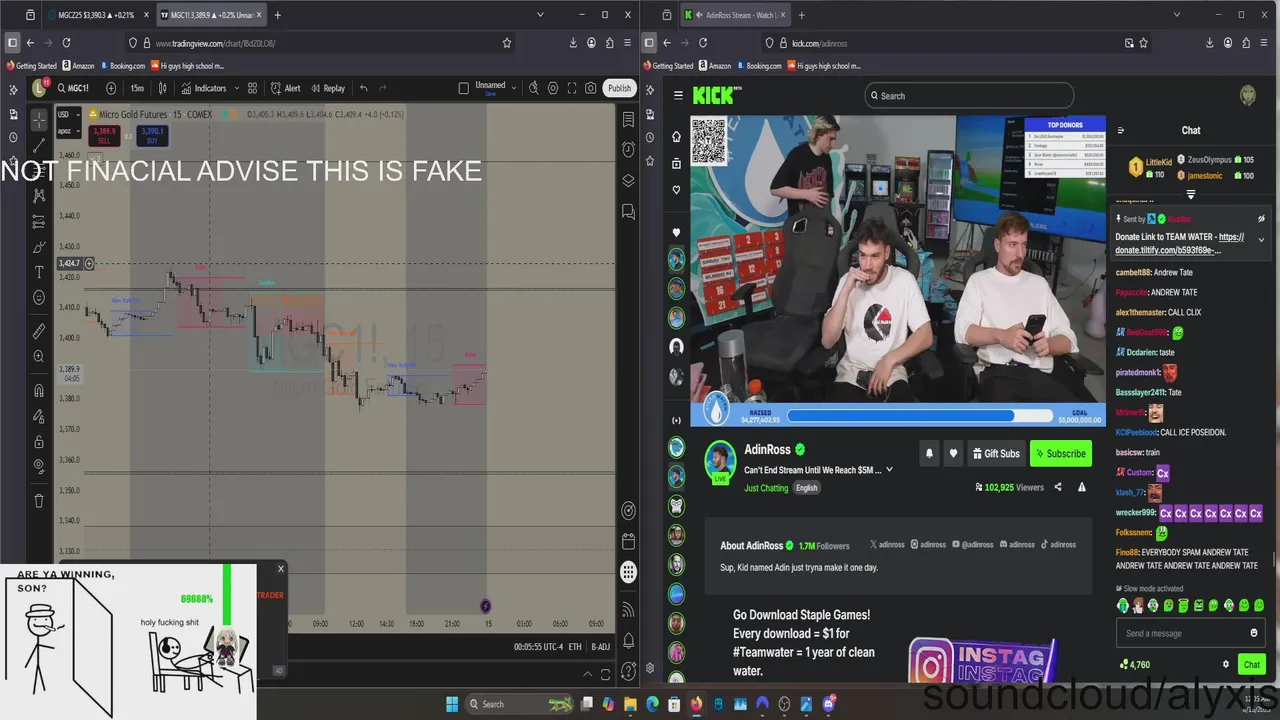The image size is (1280, 720).
Task: Toggle ETH session setting
Action: coord(575,647)
